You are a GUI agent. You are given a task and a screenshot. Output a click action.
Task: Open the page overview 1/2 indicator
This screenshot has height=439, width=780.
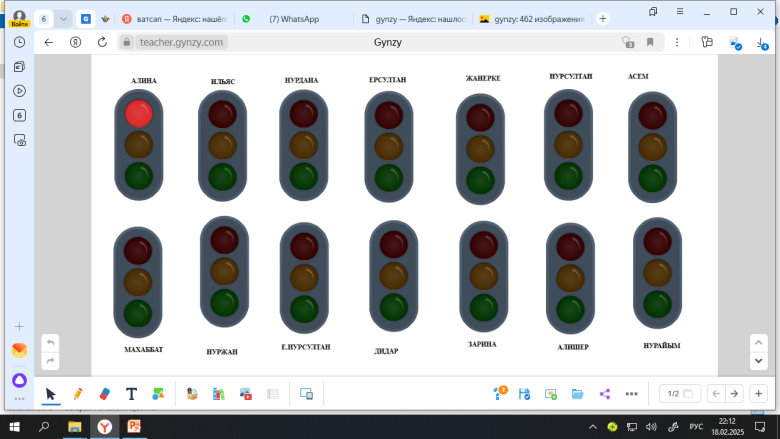(x=680, y=394)
